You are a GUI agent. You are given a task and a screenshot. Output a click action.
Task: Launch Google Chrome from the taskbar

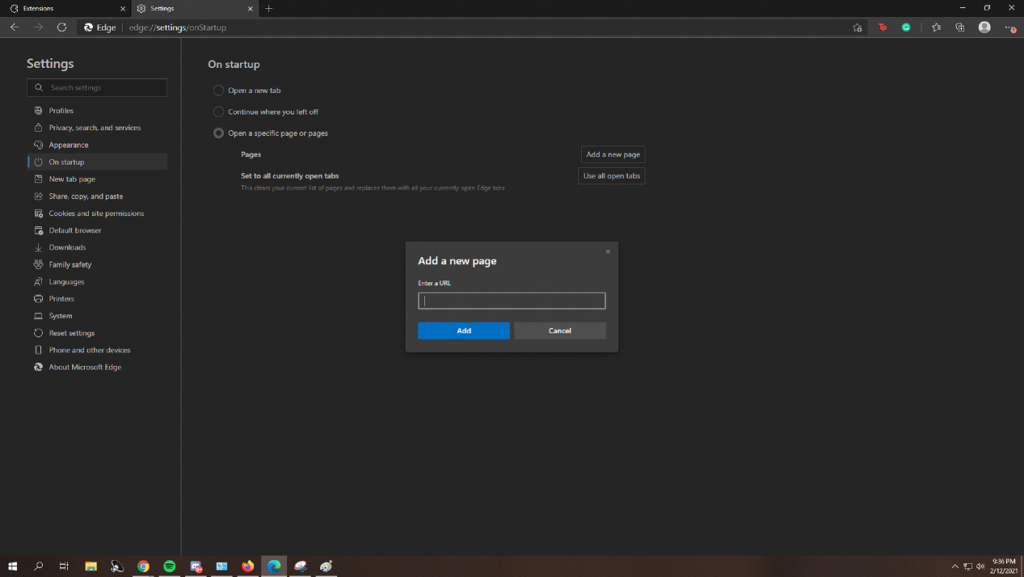(x=143, y=566)
